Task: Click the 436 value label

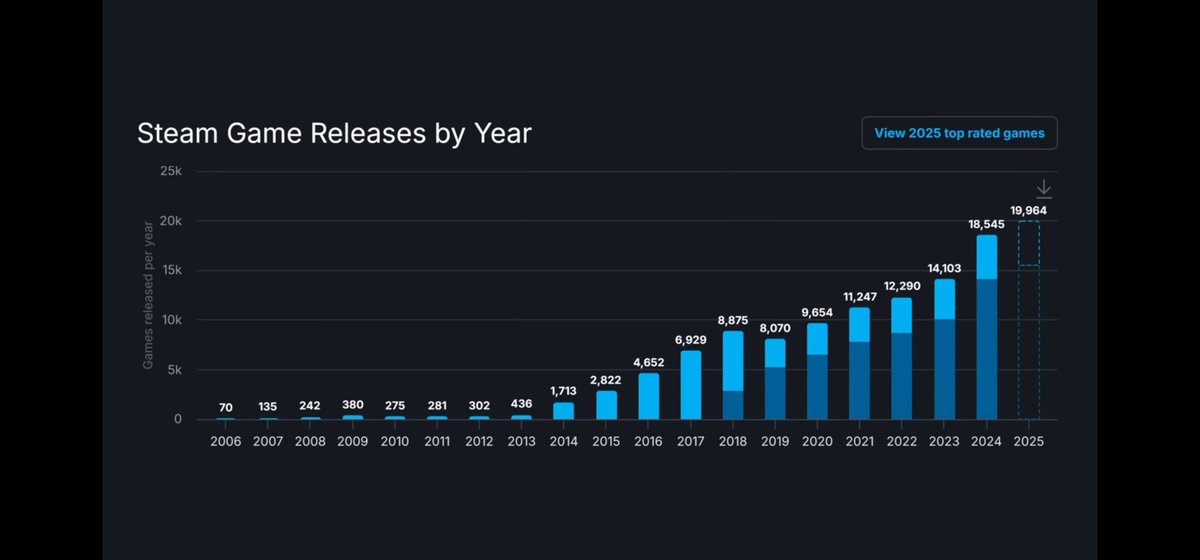Action: (x=522, y=405)
